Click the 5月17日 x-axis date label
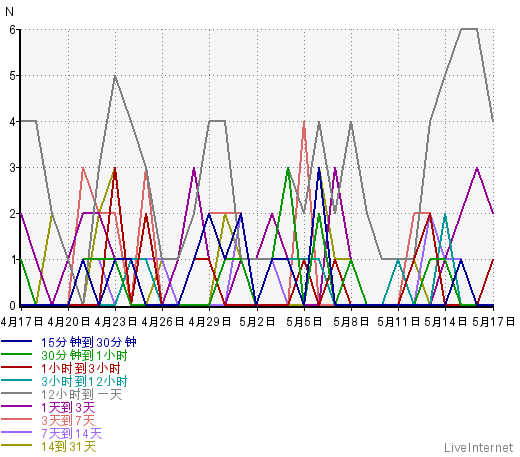This screenshot has height=457, width=520. click(x=494, y=322)
